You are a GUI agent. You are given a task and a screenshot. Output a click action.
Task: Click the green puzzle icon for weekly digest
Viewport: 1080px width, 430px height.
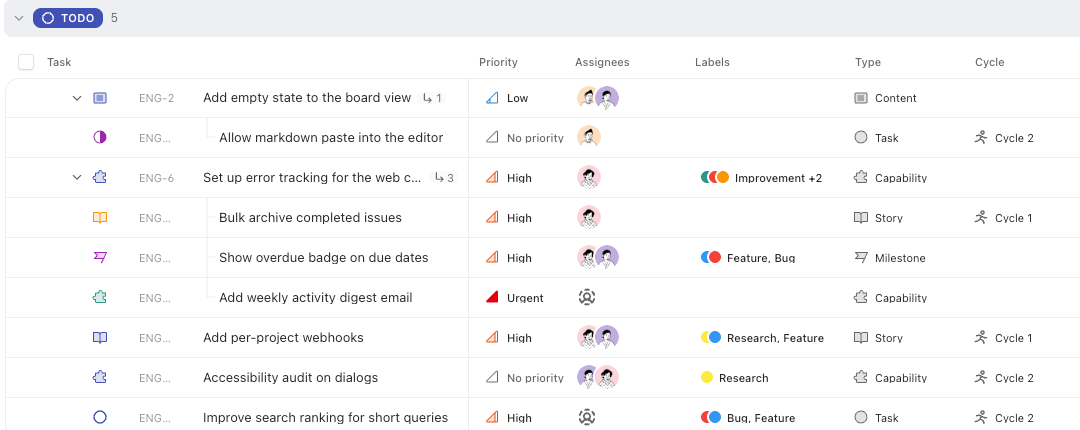tap(100, 297)
